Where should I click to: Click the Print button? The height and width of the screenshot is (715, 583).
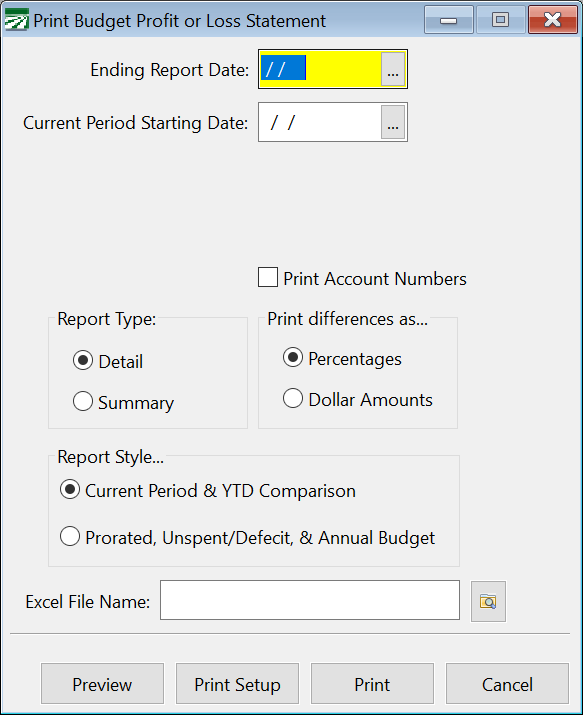[372, 684]
